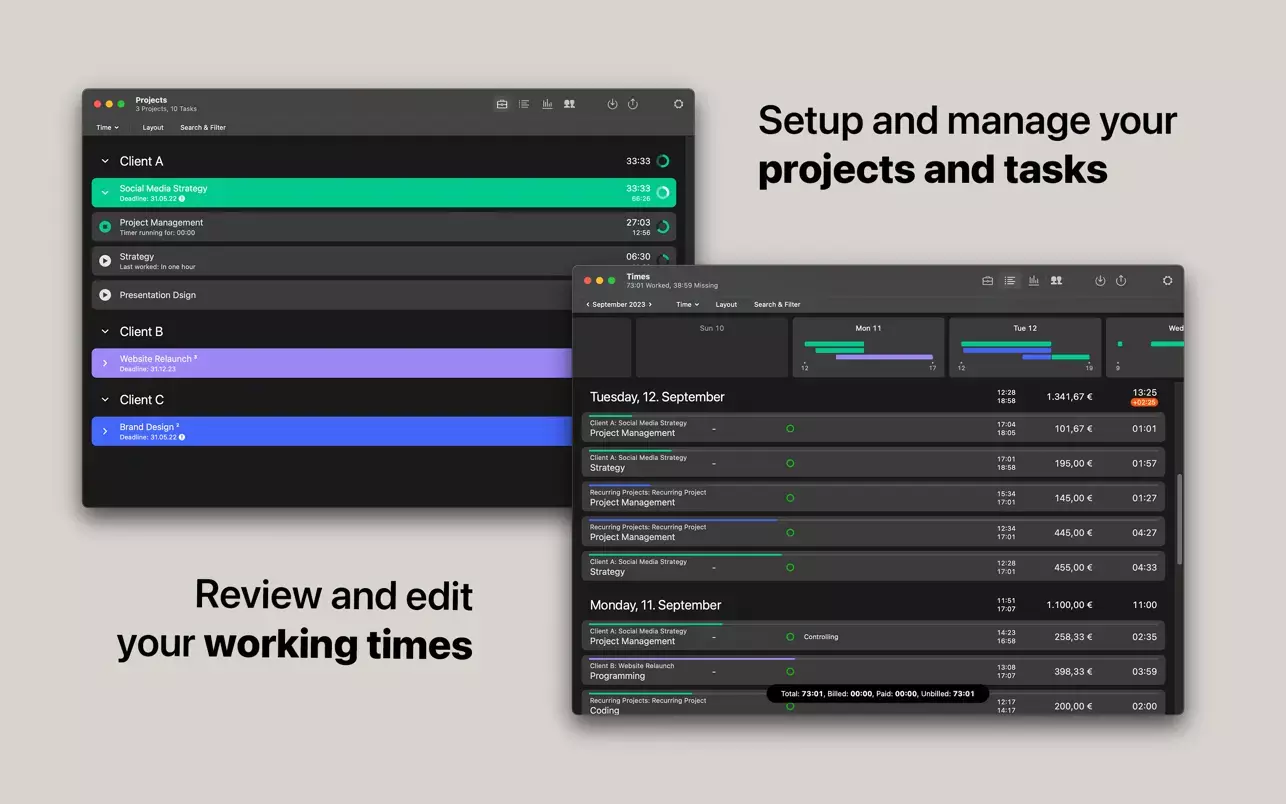Click the settings gear in Times window

click(1167, 281)
